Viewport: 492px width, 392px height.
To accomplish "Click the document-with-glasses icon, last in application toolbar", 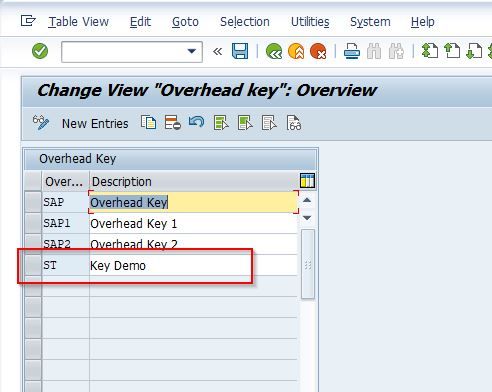I will coord(294,123).
